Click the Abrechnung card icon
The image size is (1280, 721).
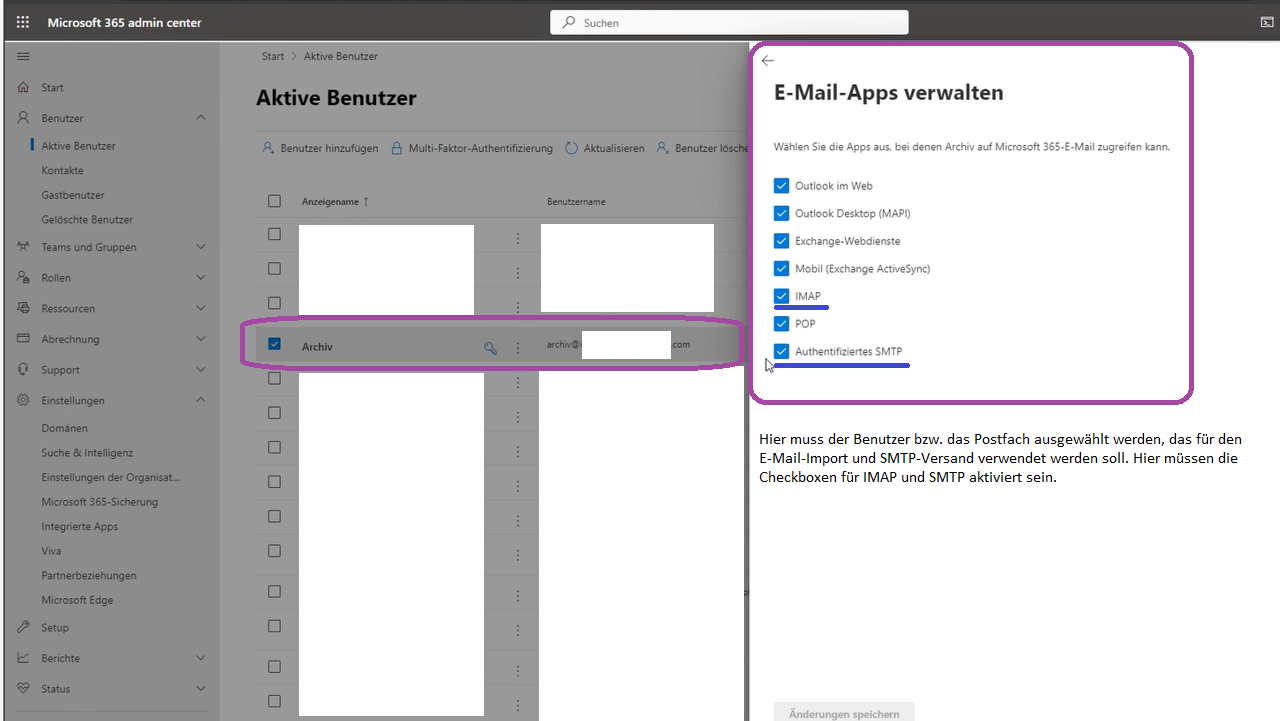click(x=24, y=339)
